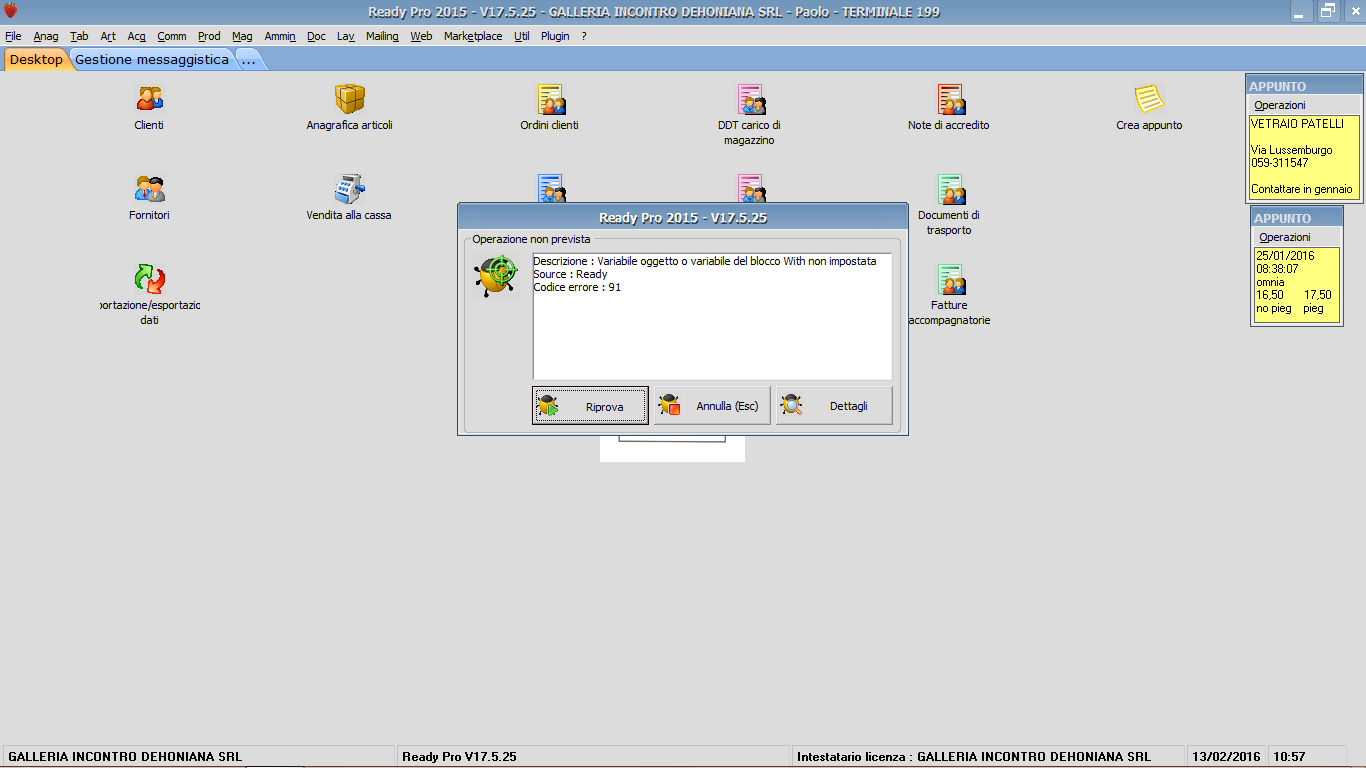Open the Web menu
The height and width of the screenshot is (768, 1366).
421,36
